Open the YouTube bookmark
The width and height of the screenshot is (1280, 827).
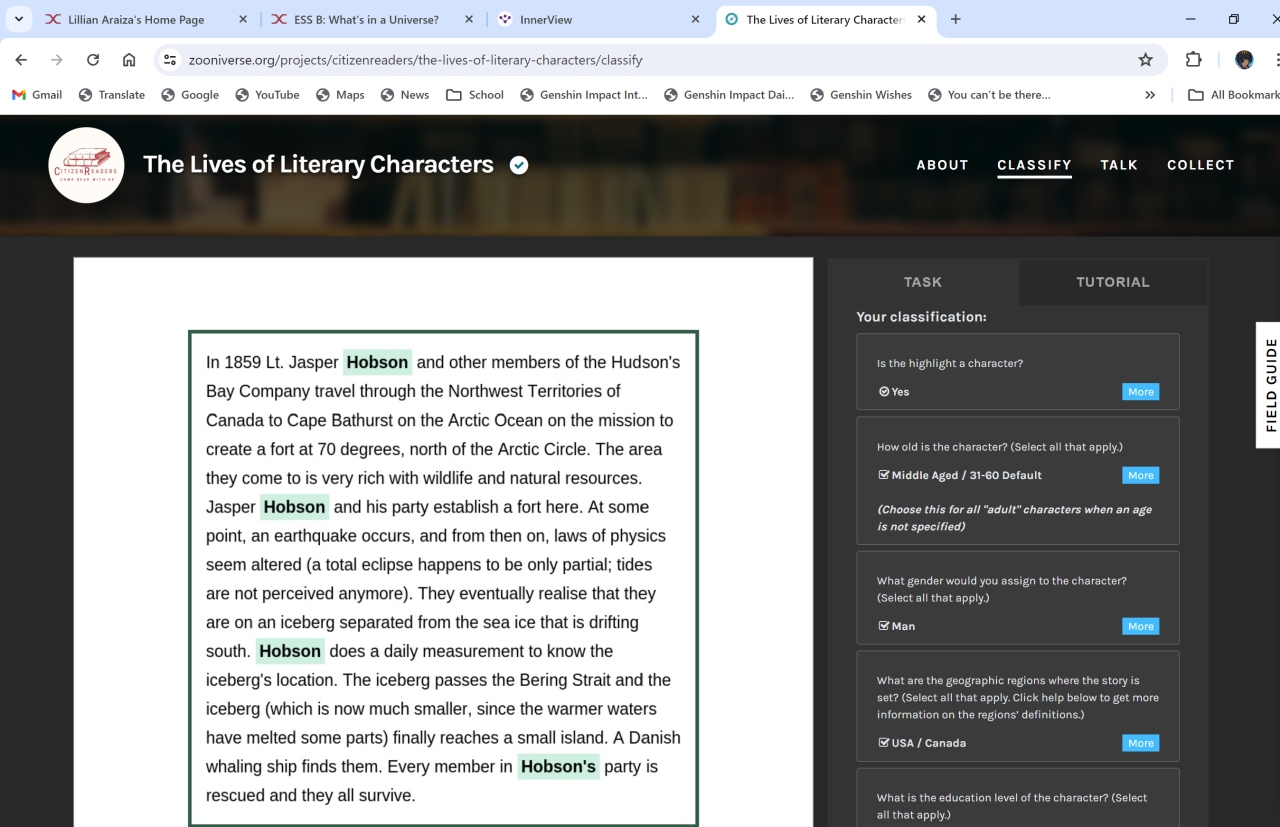(267, 95)
